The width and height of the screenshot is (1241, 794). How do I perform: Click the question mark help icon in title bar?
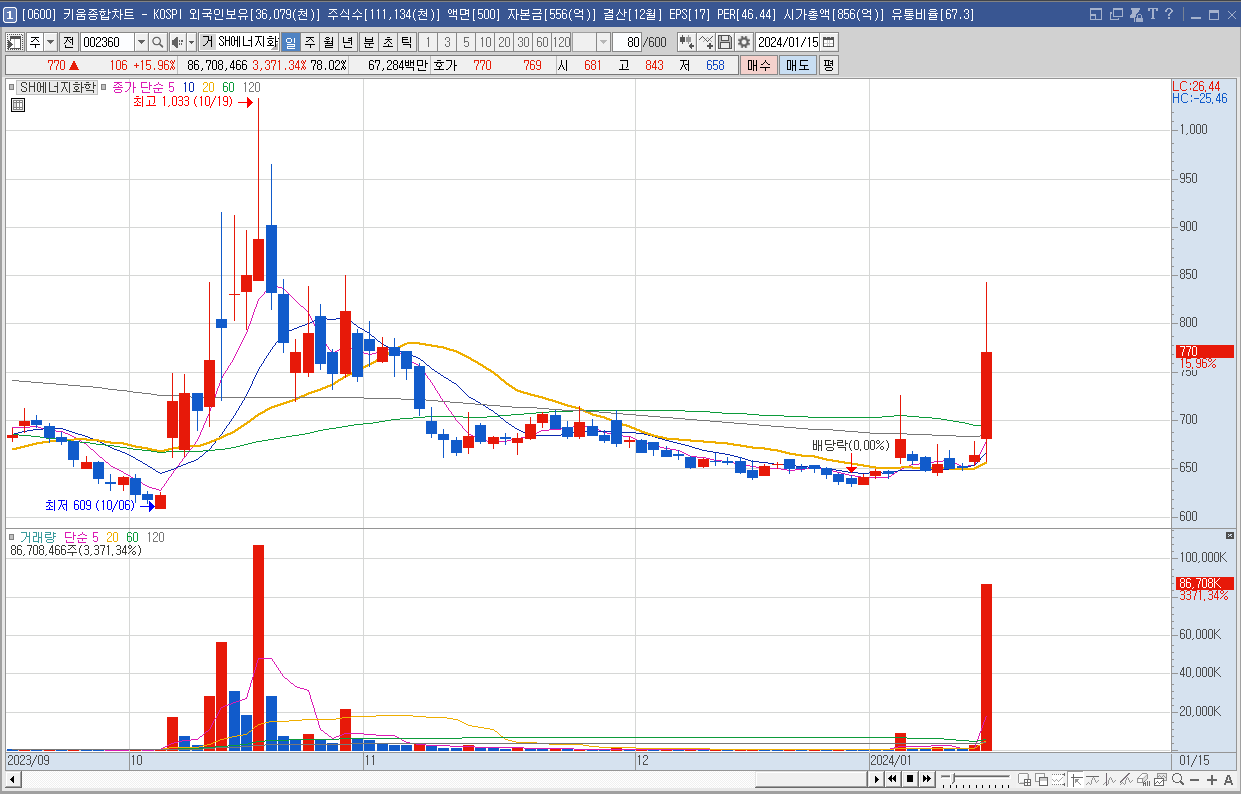[1167, 14]
